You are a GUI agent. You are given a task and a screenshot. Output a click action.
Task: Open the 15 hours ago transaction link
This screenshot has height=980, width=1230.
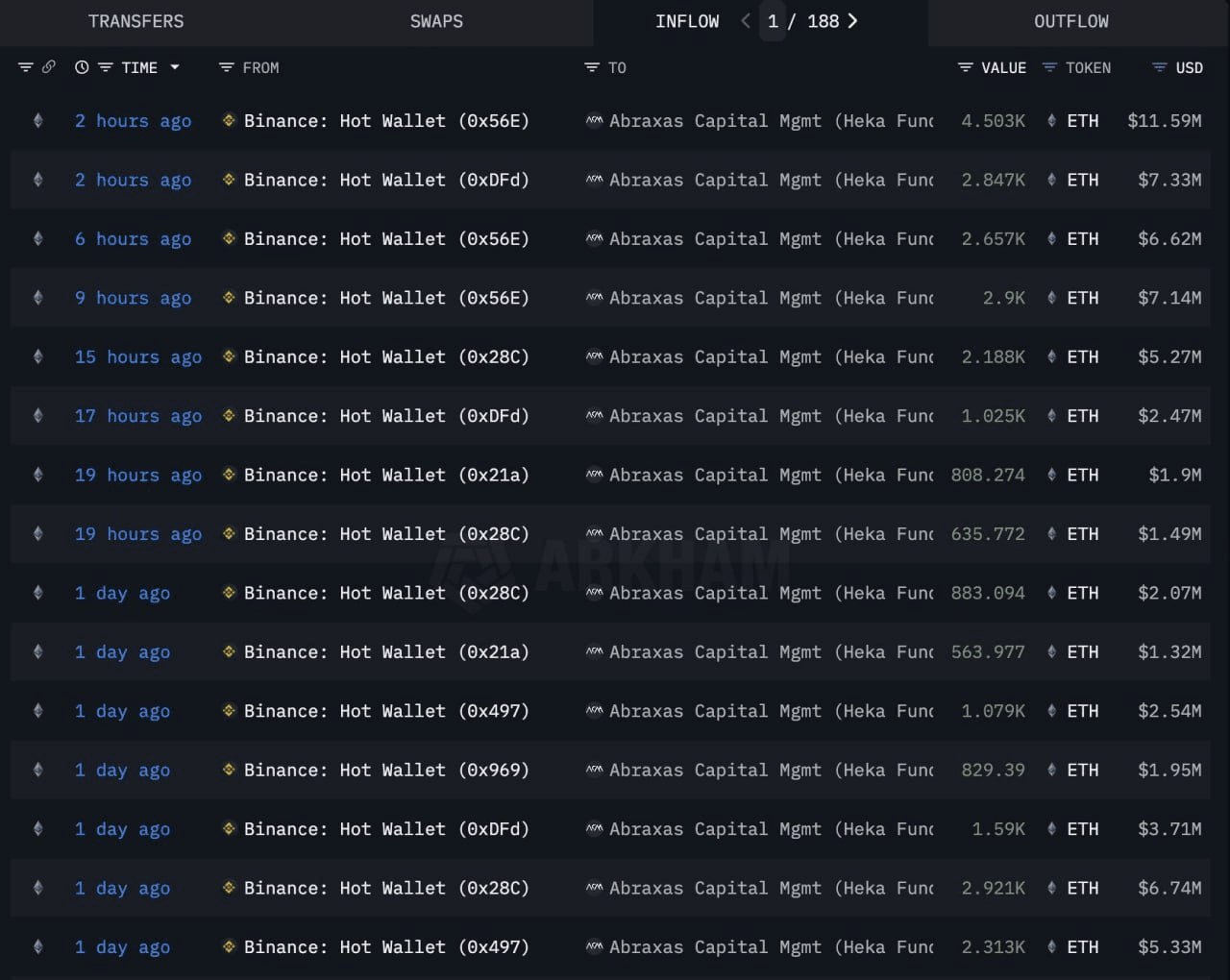pos(138,357)
